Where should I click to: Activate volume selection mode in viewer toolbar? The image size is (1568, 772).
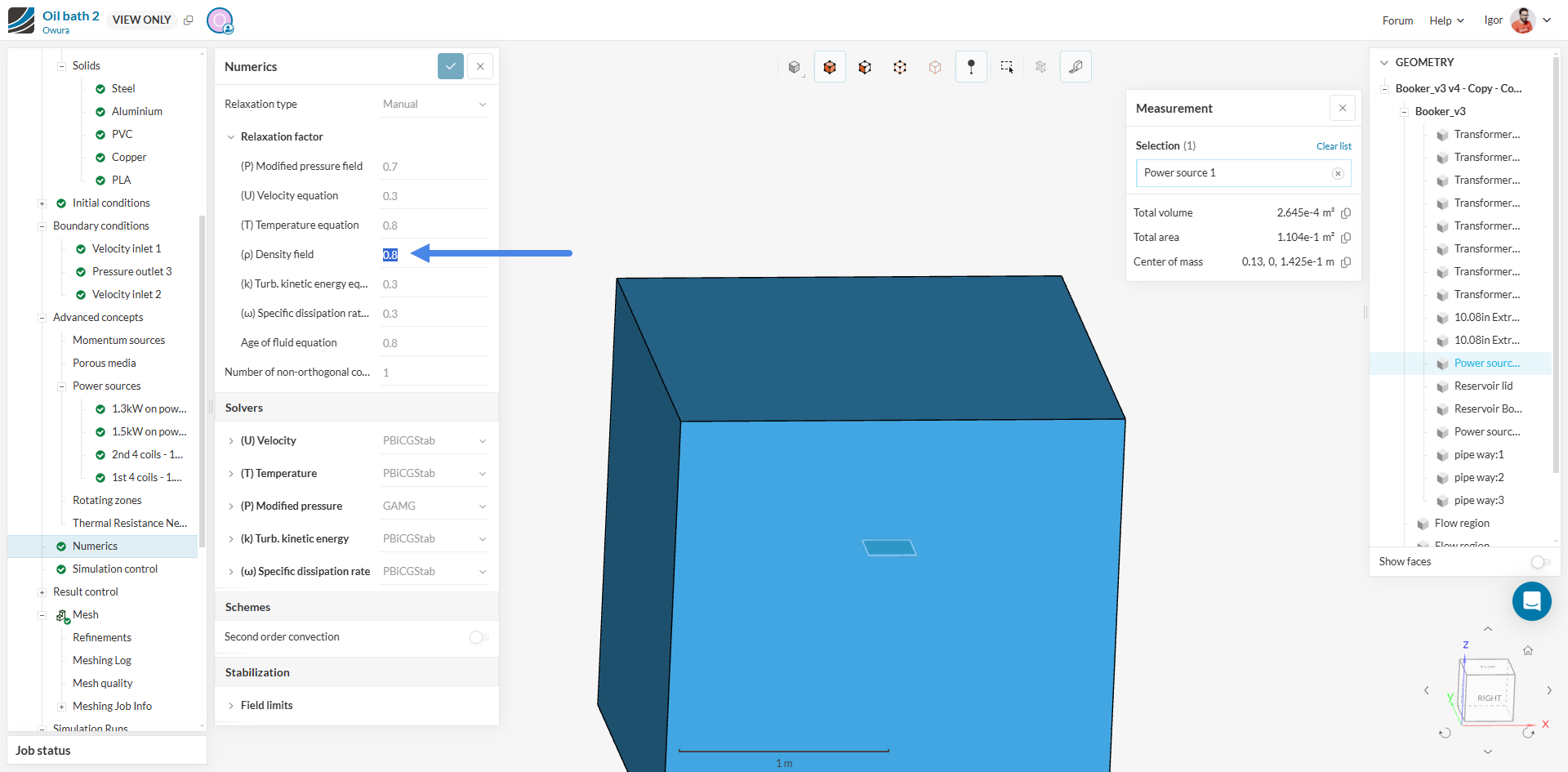(x=830, y=67)
